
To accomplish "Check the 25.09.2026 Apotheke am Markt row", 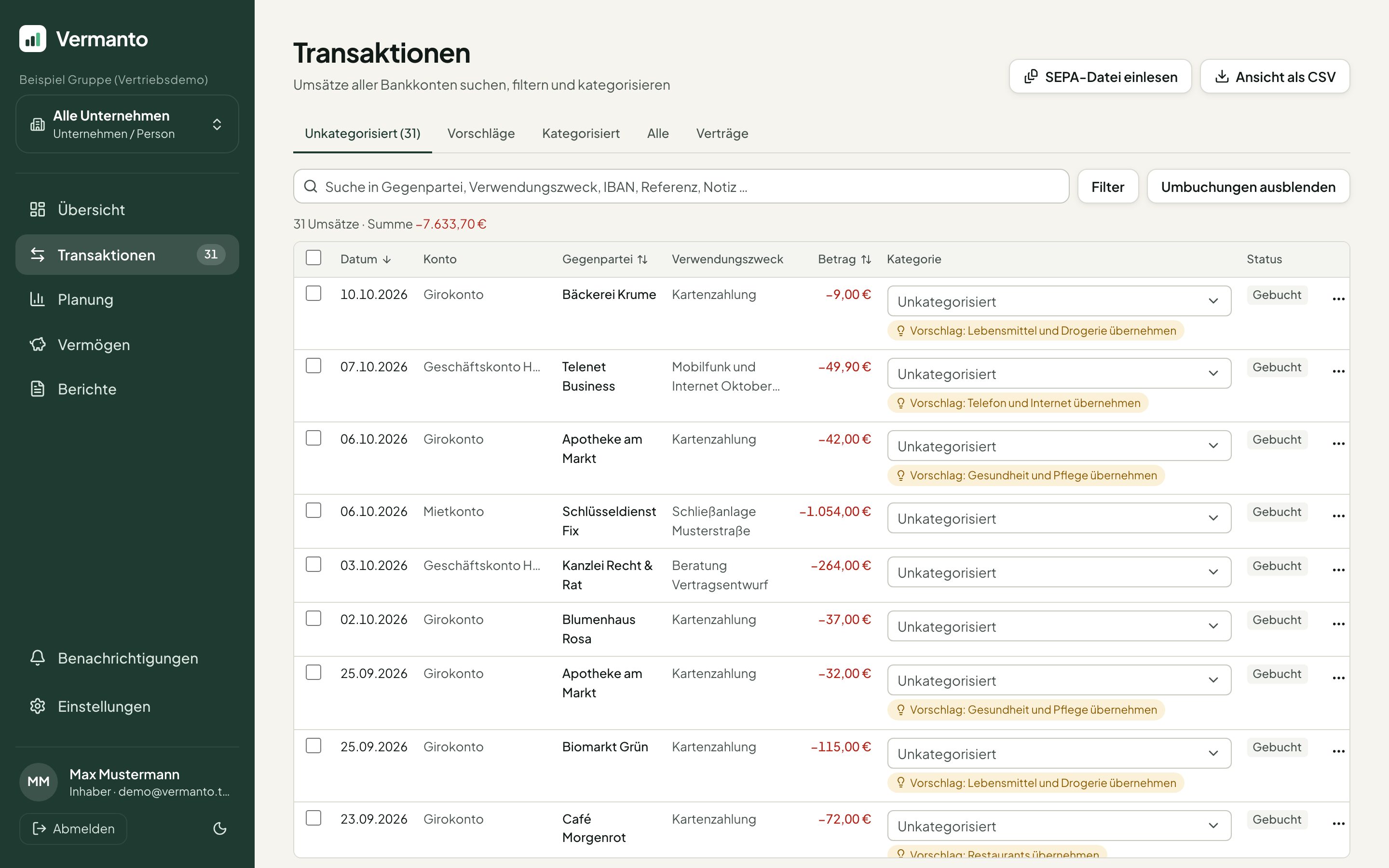I will click(x=313, y=672).
